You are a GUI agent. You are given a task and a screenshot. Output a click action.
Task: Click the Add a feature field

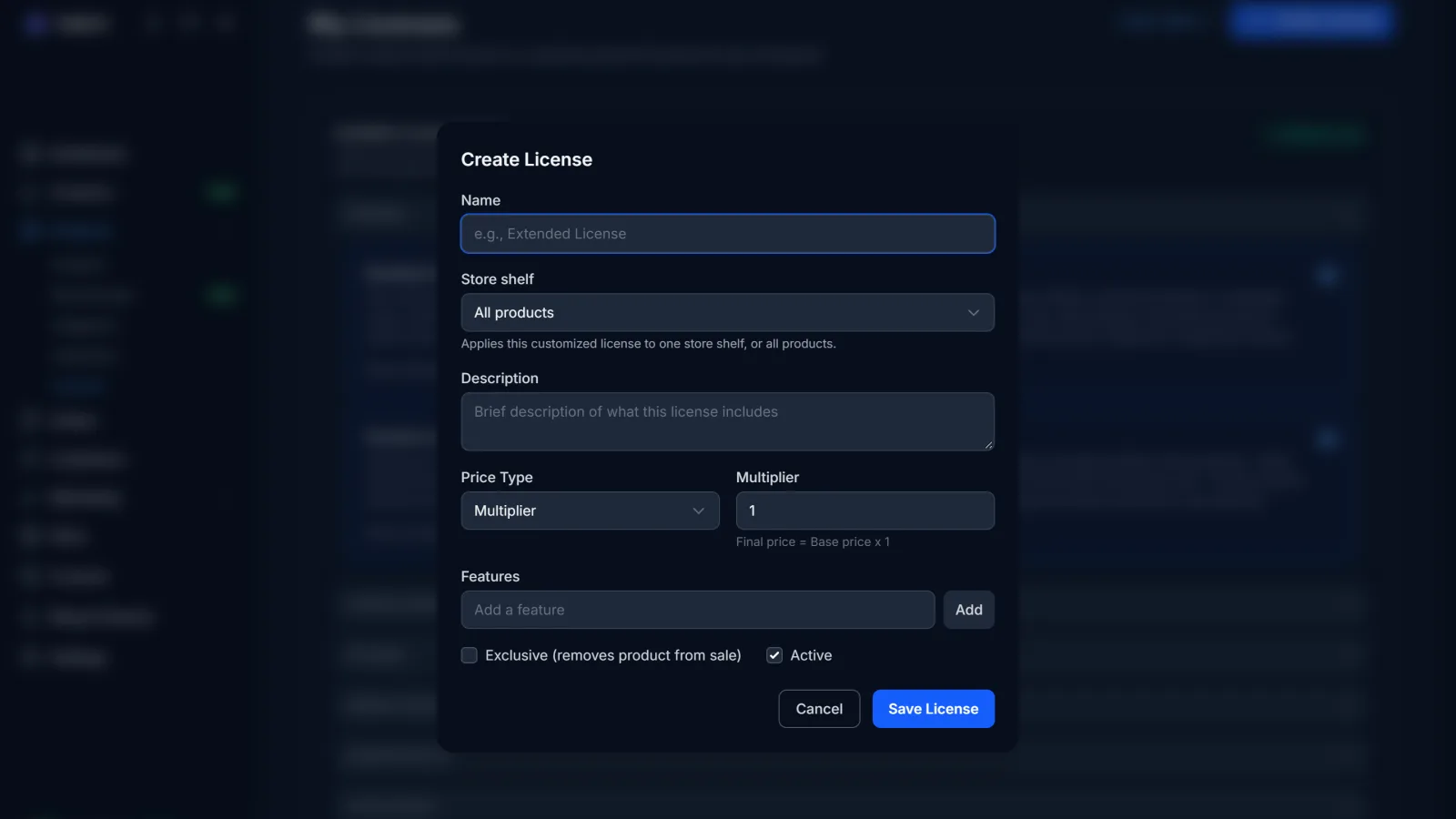click(698, 610)
